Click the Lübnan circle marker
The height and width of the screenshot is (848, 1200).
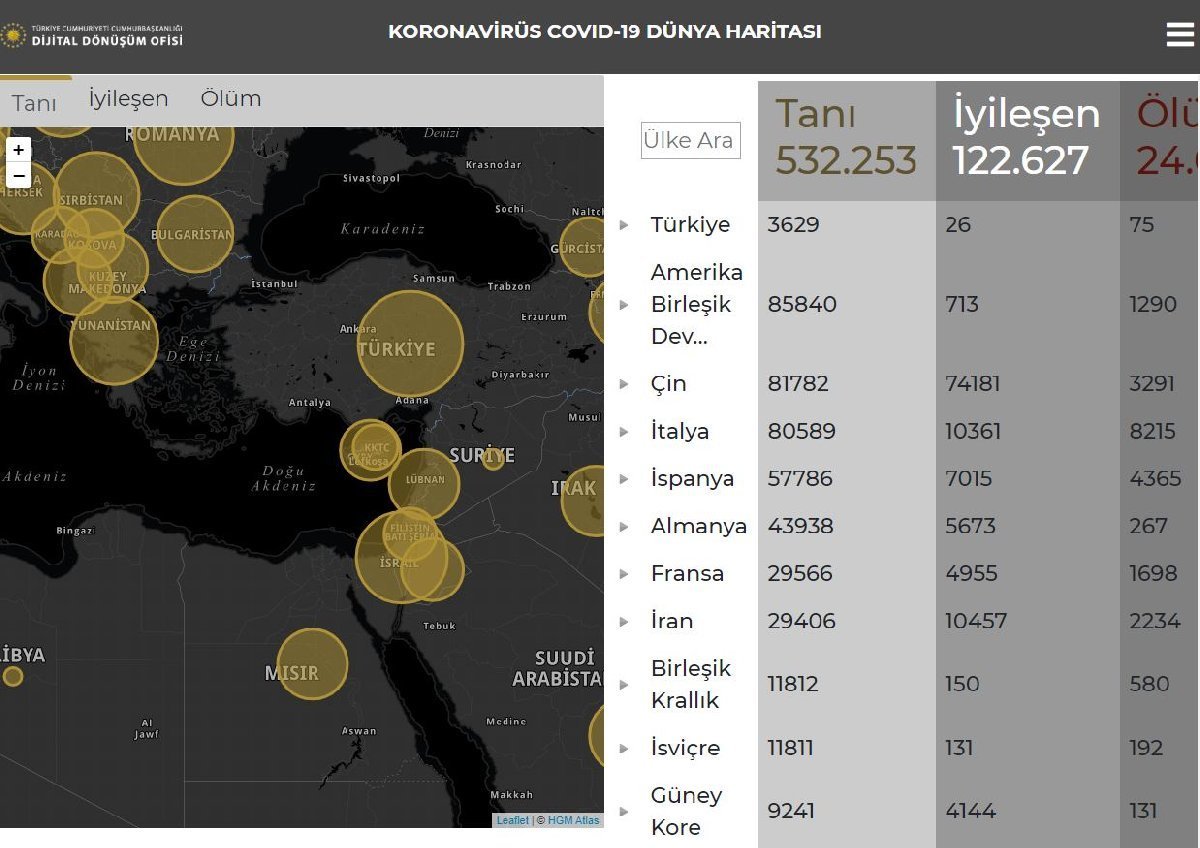pos(424,484)
